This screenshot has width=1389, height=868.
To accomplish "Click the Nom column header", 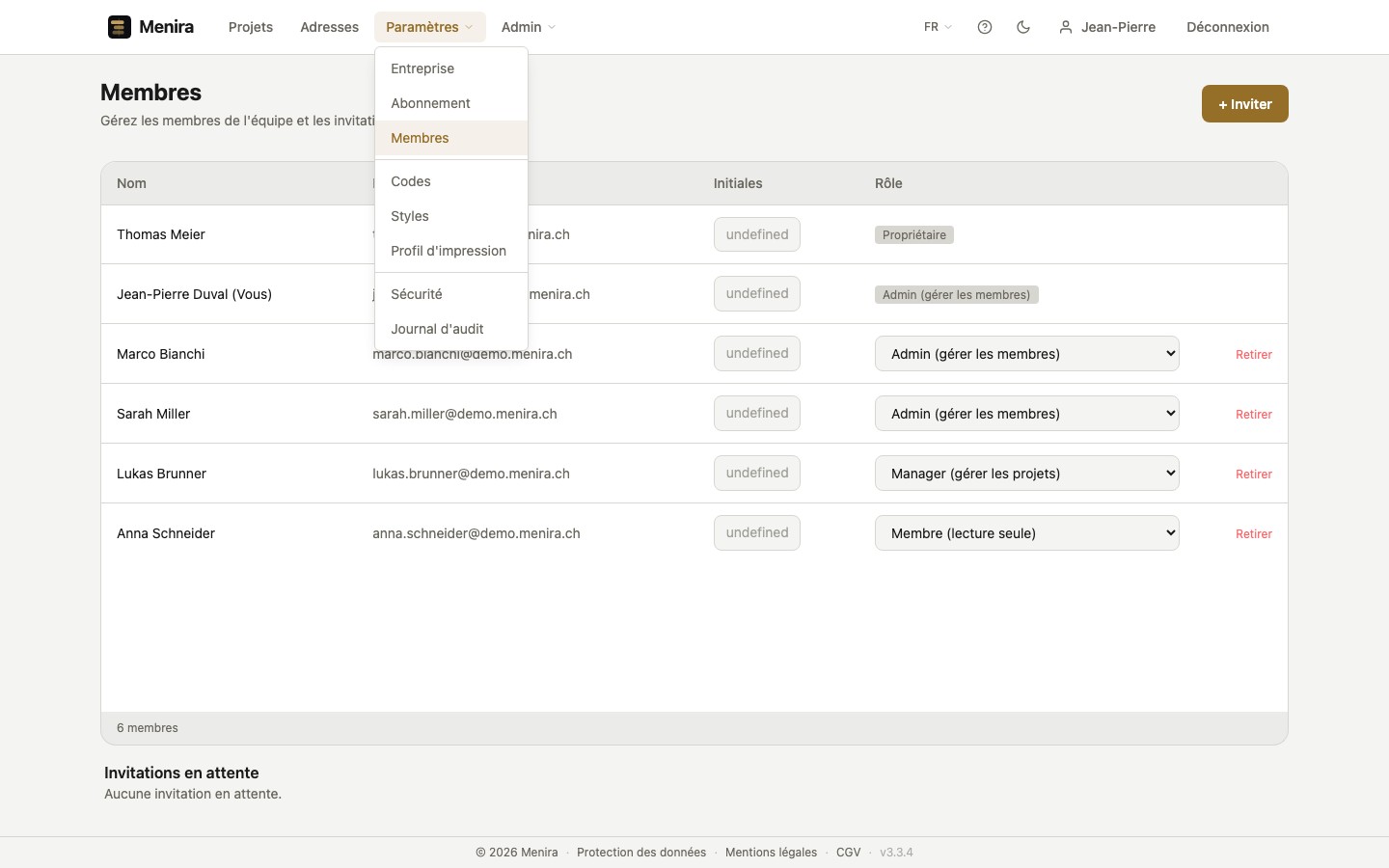I will (131, 183).
